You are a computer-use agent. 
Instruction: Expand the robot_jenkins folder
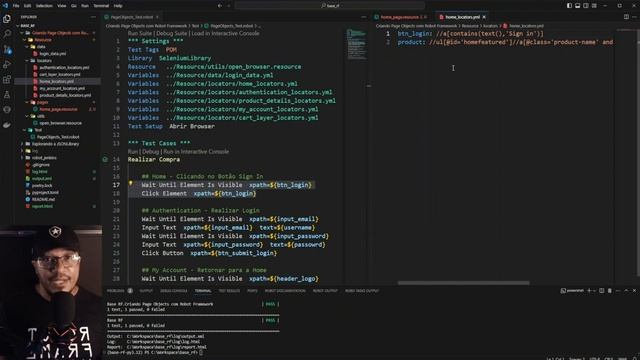tap(22, 158)
